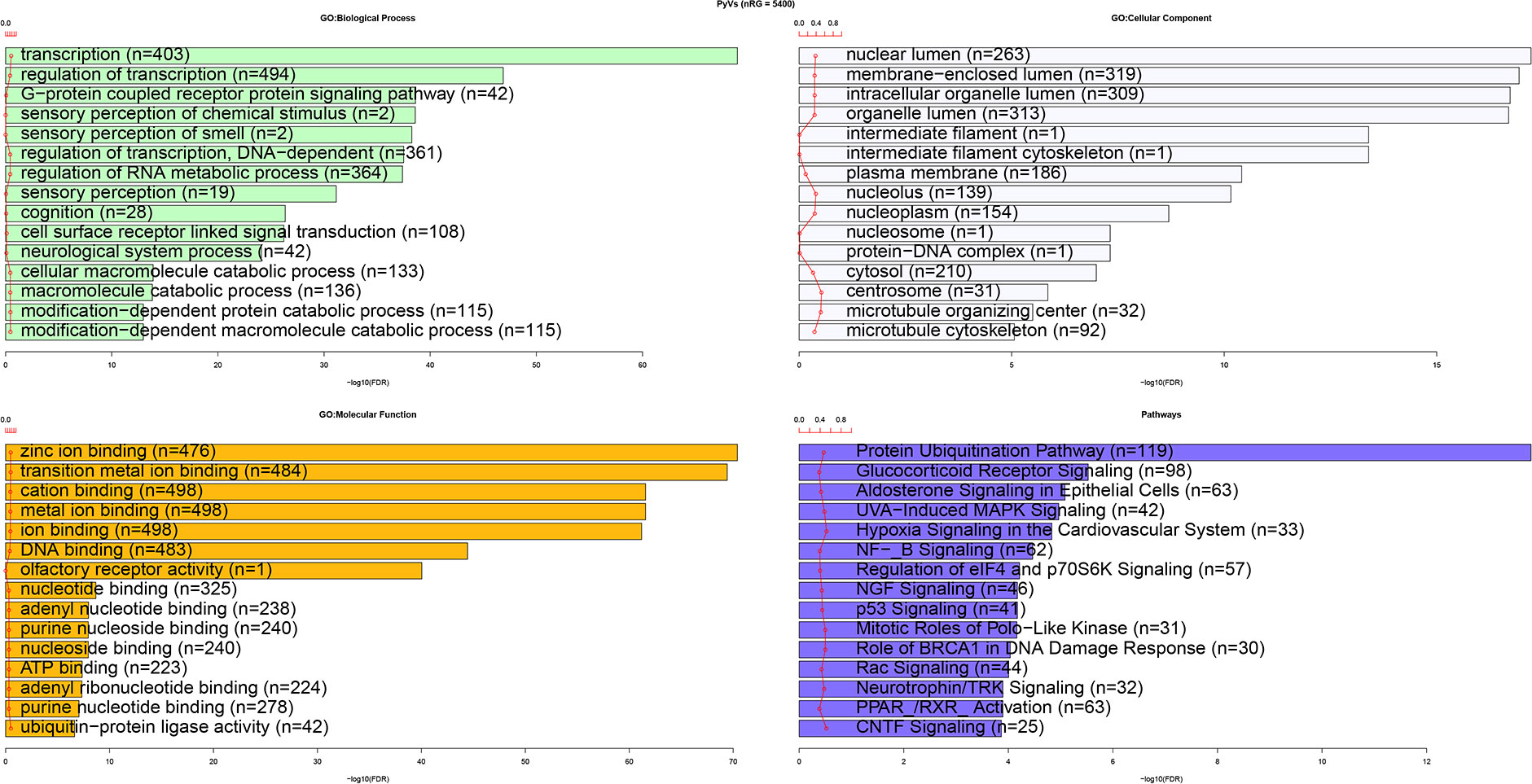Click 'cation binding (n=498)' label

point(112,490)
